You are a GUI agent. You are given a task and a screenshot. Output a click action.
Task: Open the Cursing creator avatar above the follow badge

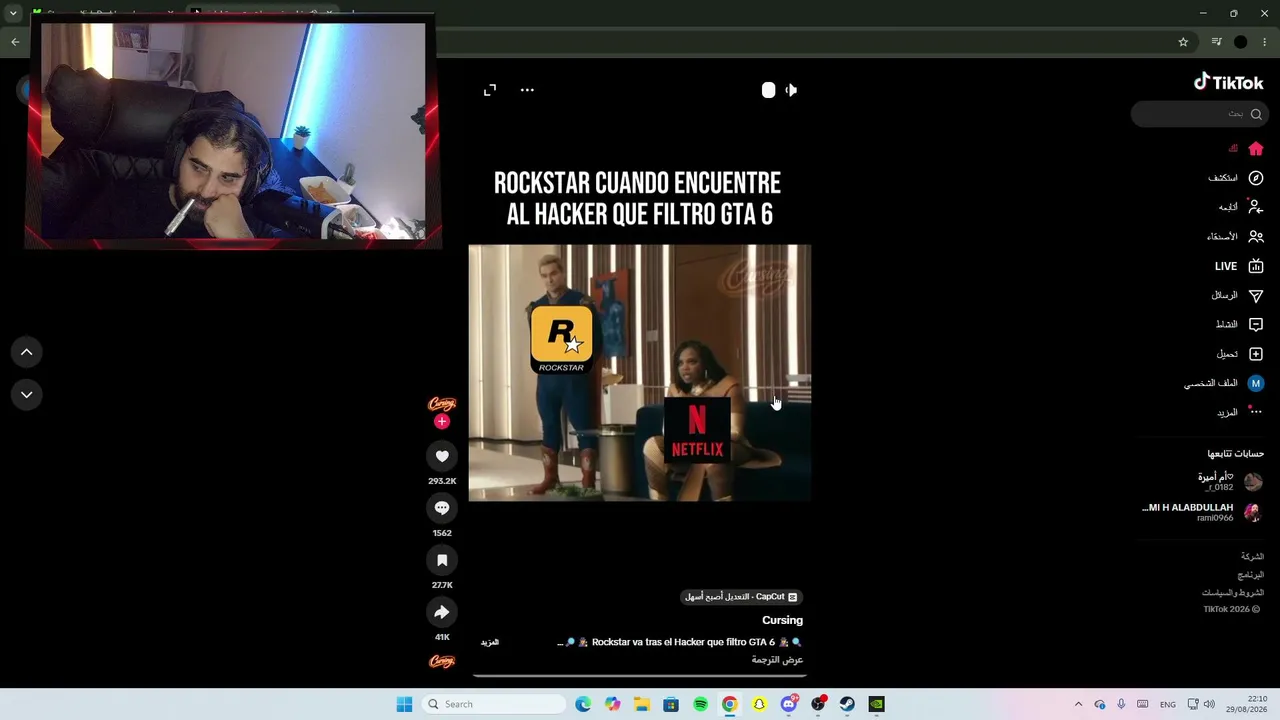pyautogui.click(x=442, y=404)
